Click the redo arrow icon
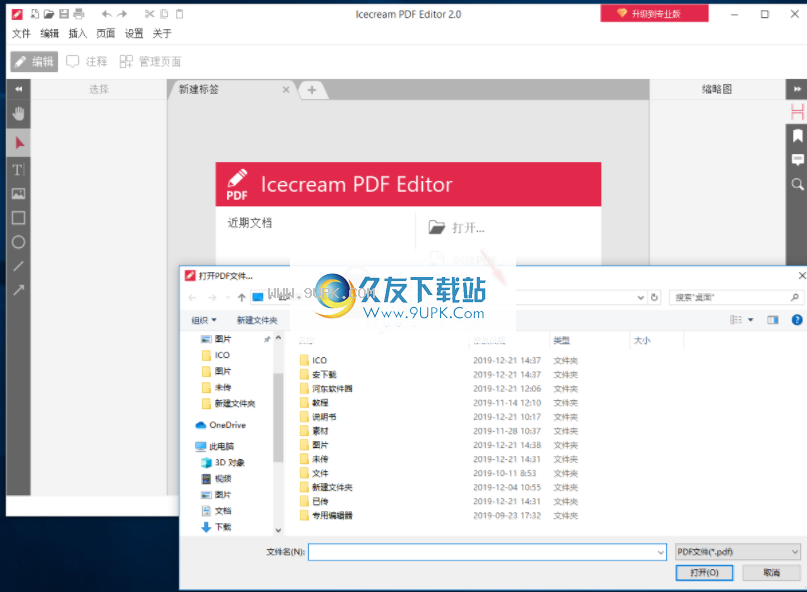Viewport: 807px width, 592px height. [122, 14]
